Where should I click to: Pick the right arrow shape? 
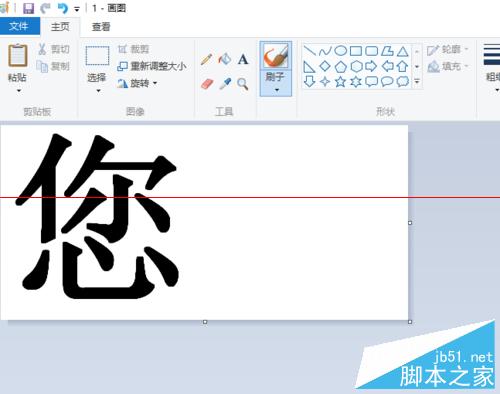(371, 66)
